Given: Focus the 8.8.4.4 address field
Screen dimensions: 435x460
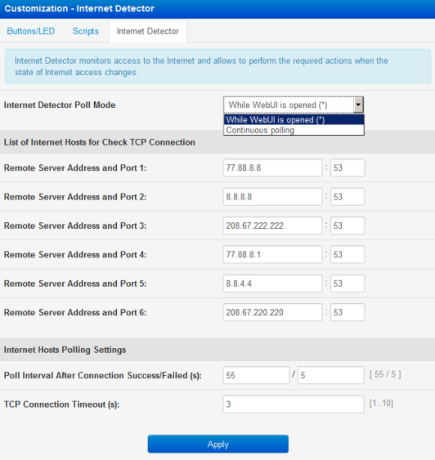Looking at the screenshot, I should [x=273, y=284].
